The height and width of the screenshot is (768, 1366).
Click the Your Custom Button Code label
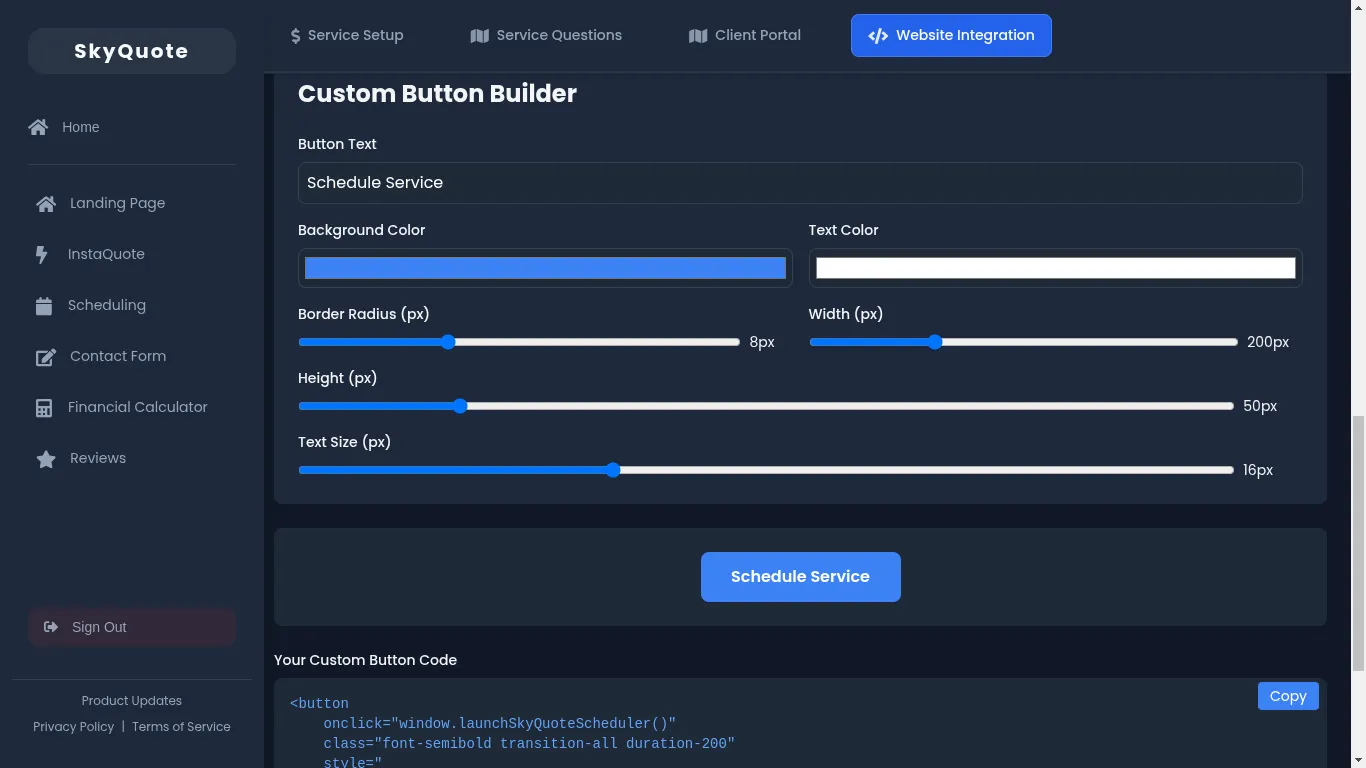(x=365, y=660)
